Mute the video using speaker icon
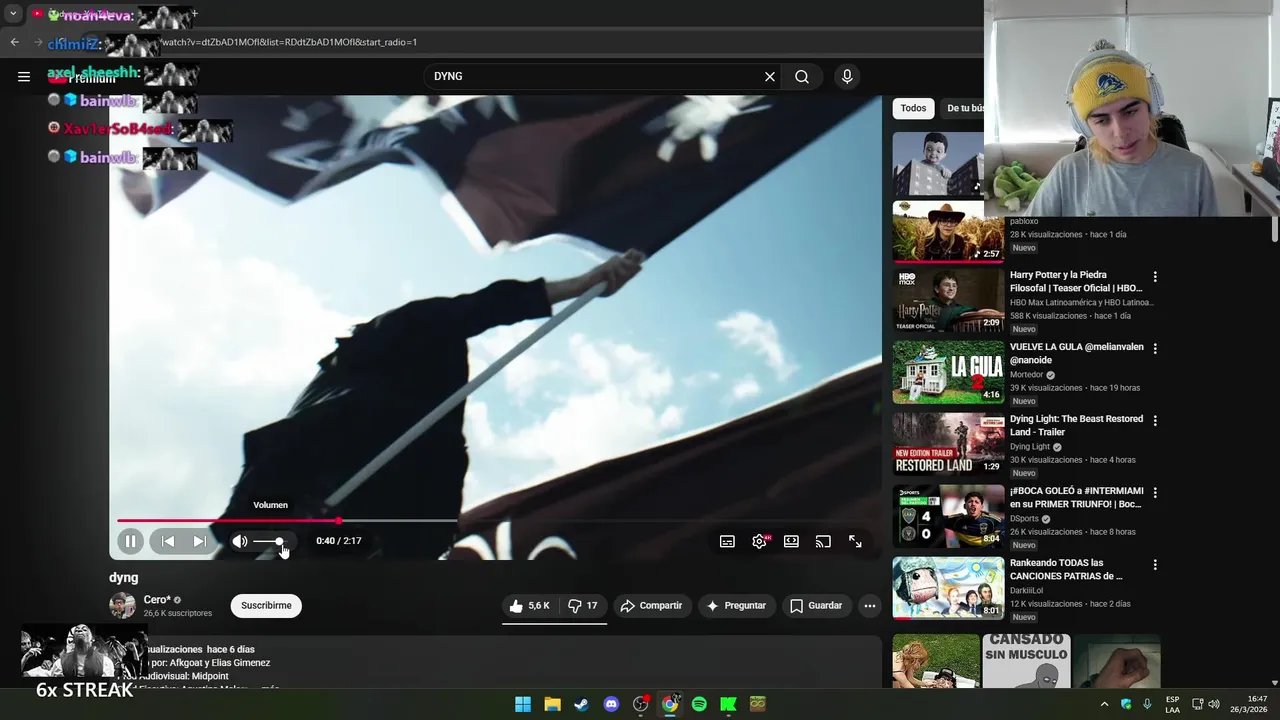The width and height of the screenshot is (1280, 720). [240, 541]
